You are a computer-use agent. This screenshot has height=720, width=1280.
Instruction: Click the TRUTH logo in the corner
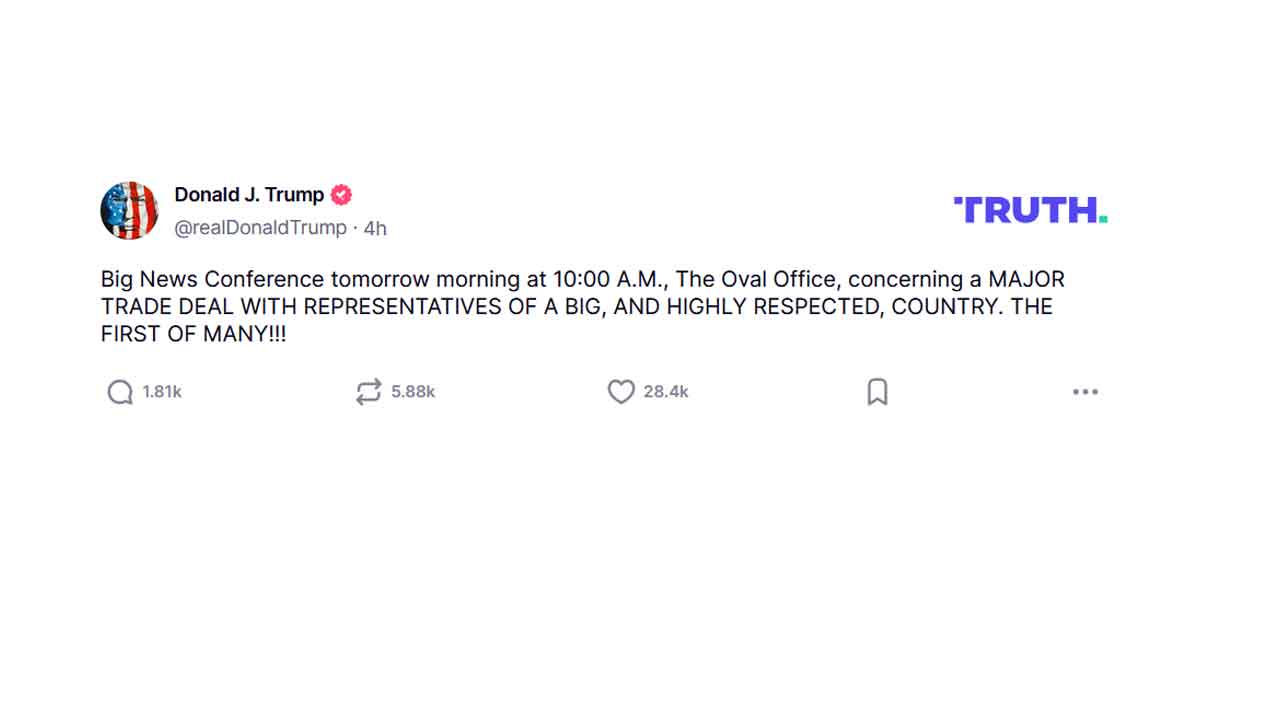(x=1030, y=210)
